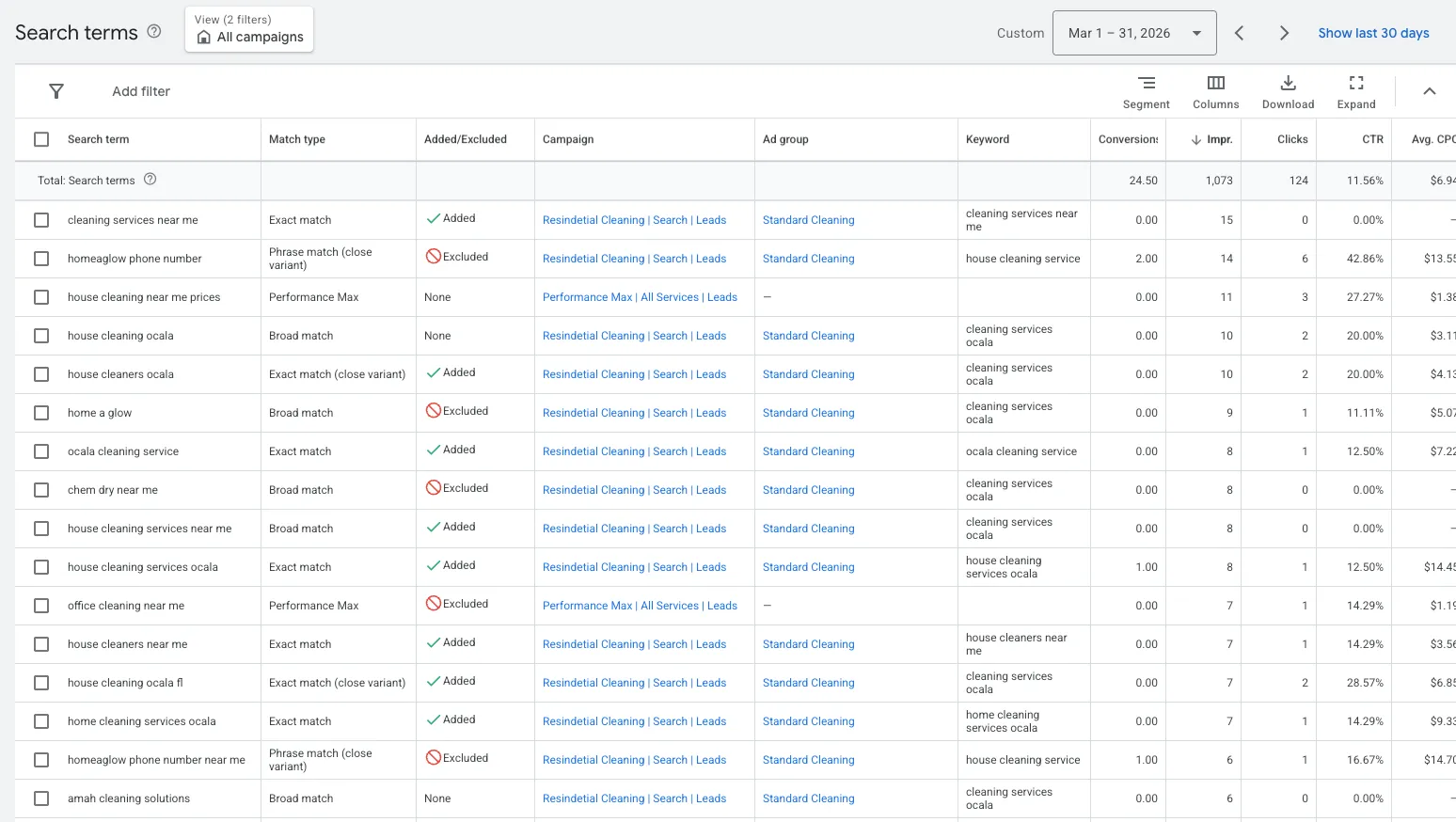Open Standard Cleaning ad group in homeaglow phone number row

809,259
